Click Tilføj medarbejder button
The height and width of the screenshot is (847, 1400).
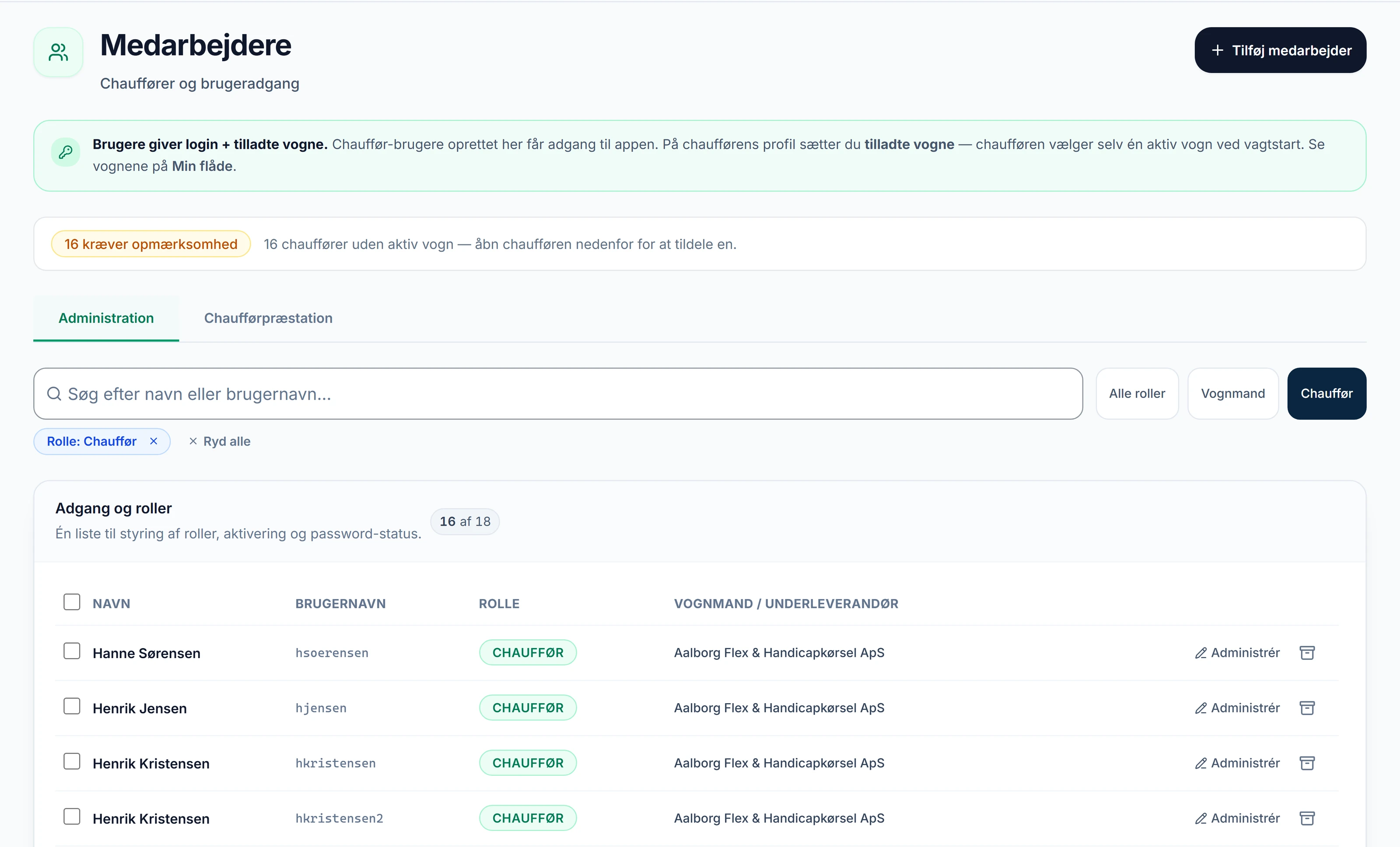click(x=1280, y=50)
